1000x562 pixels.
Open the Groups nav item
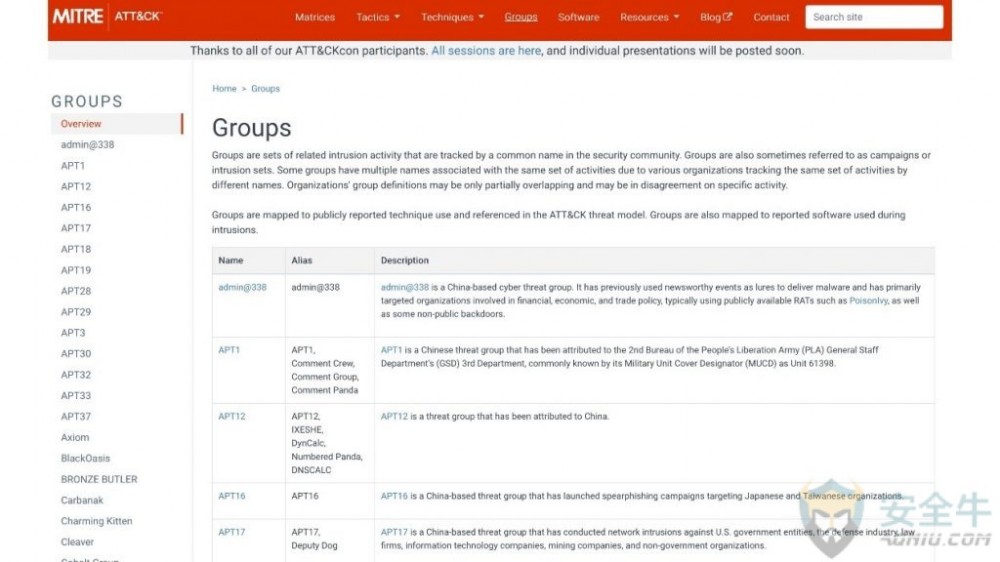pyautogui.click(x=520, y=17)
